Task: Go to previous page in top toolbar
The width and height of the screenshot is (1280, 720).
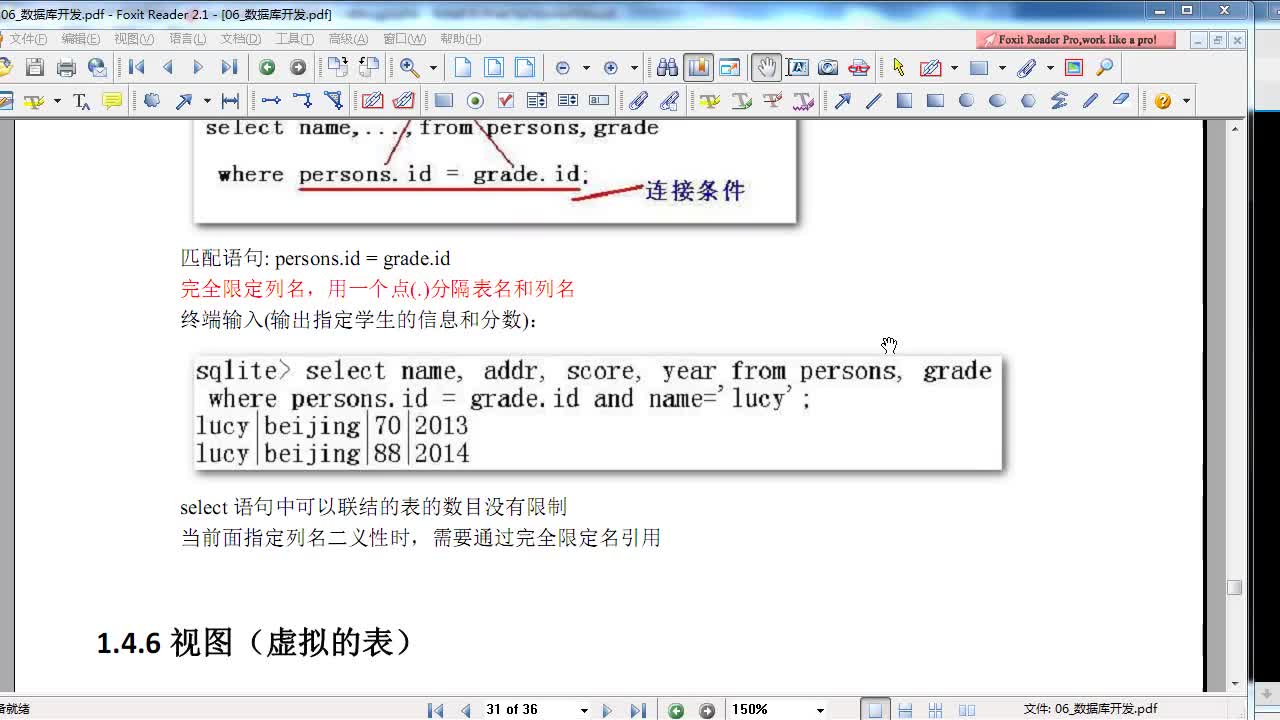Action: [x=168, y=68]
